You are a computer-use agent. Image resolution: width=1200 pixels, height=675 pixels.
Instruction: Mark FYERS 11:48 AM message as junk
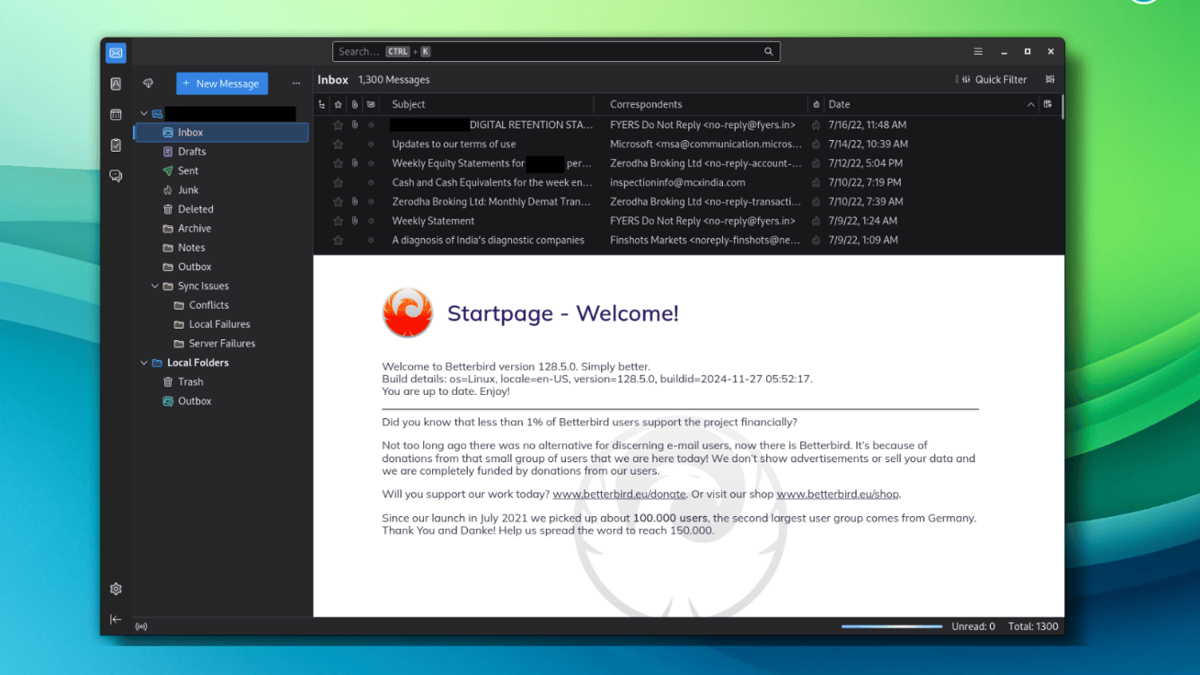tap(816, 125)
